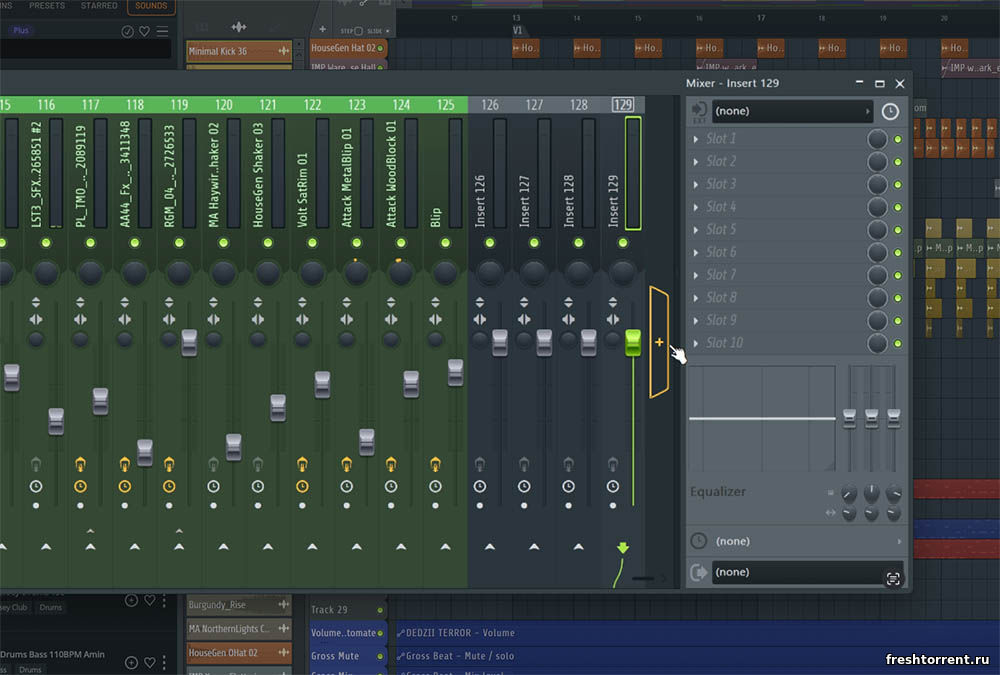Screen dimensions: 1000x675
Task: Switch to the STARRED browser tab
Action: pos(99,6)
